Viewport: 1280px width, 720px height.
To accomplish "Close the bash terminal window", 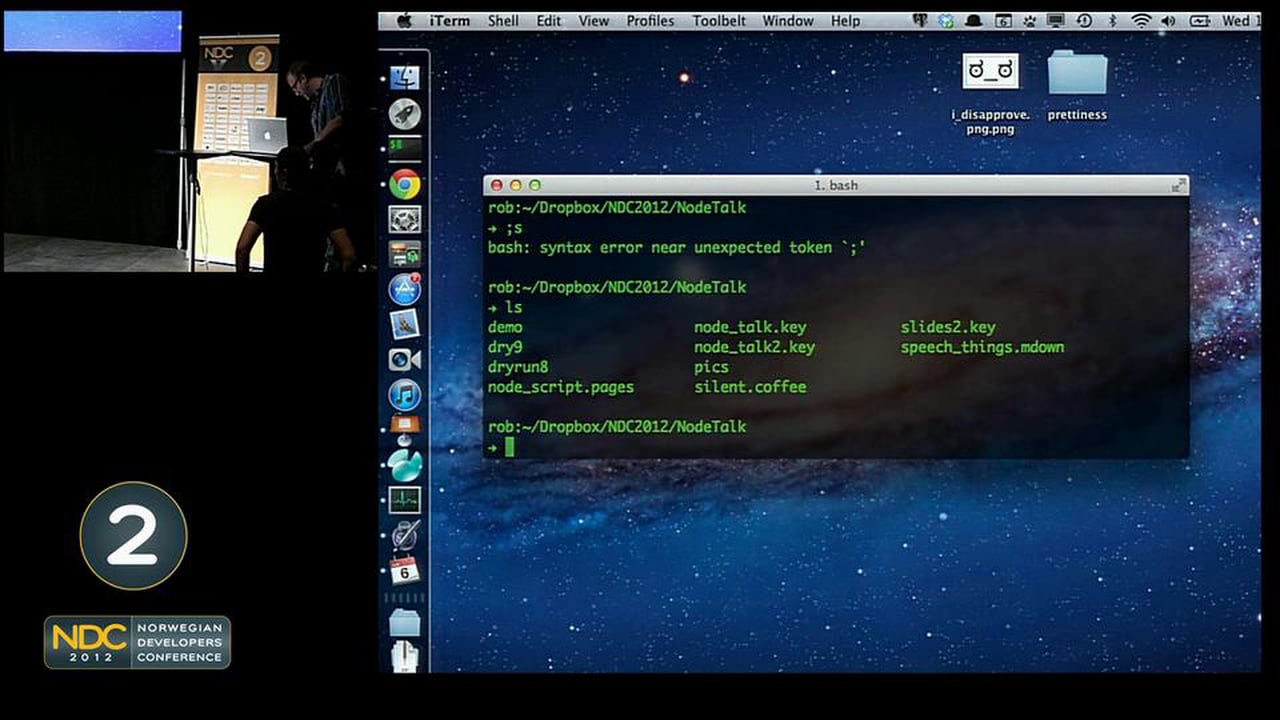I will click(497, 185).
